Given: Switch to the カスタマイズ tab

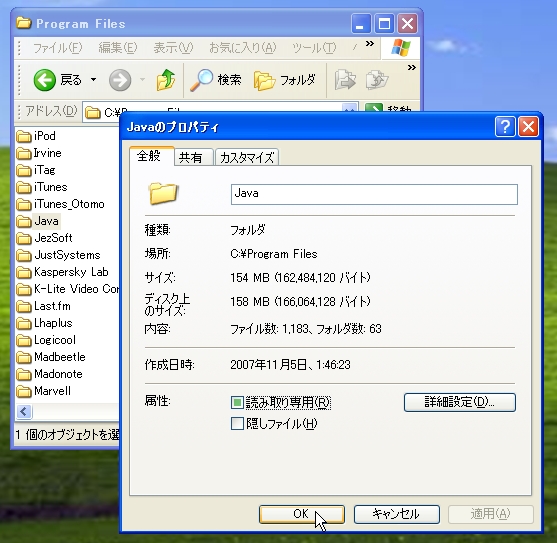Looking at the screenshot, I should [247, 157].
